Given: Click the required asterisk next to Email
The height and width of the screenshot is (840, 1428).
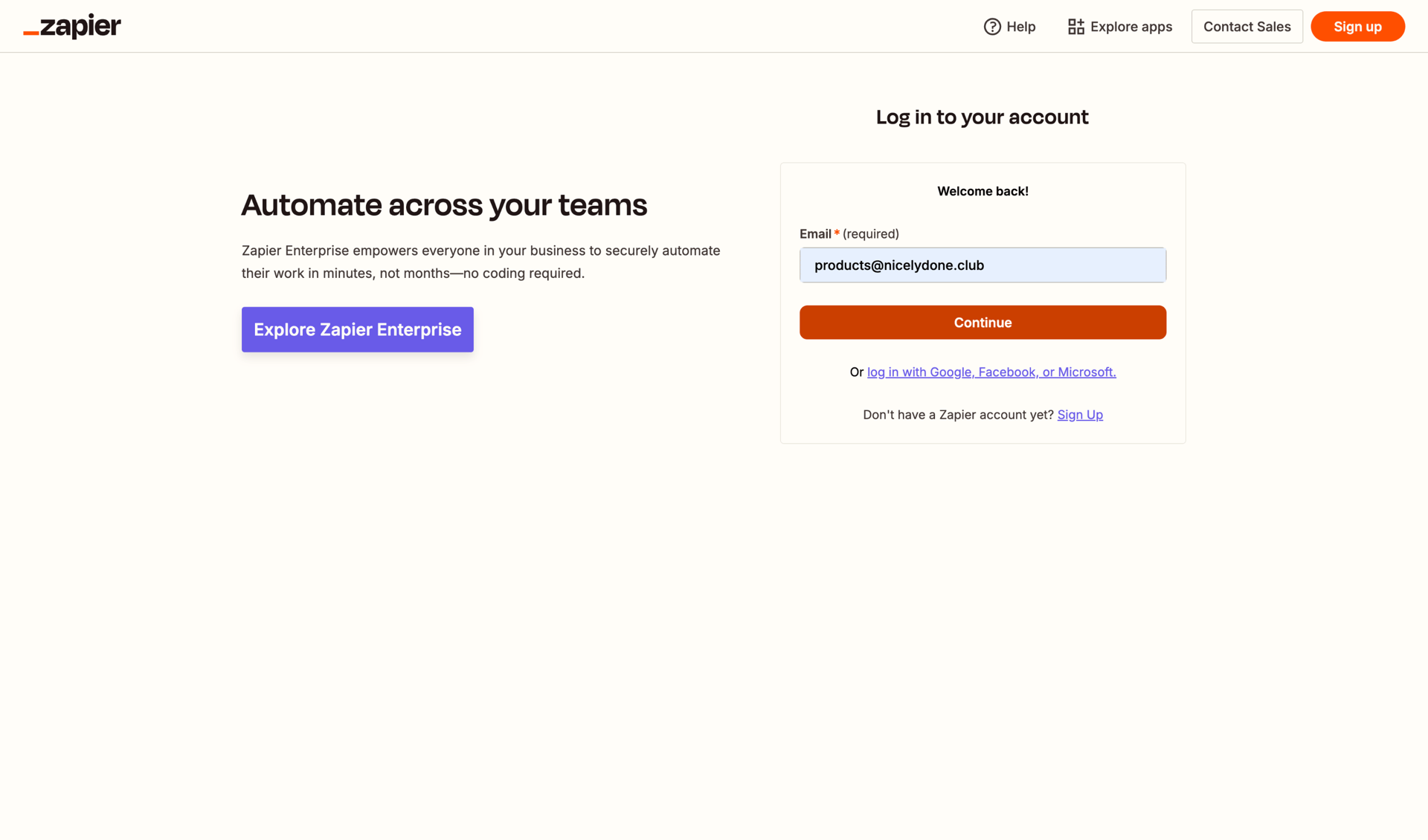Looking at the screenshot, I should (837, 232).
